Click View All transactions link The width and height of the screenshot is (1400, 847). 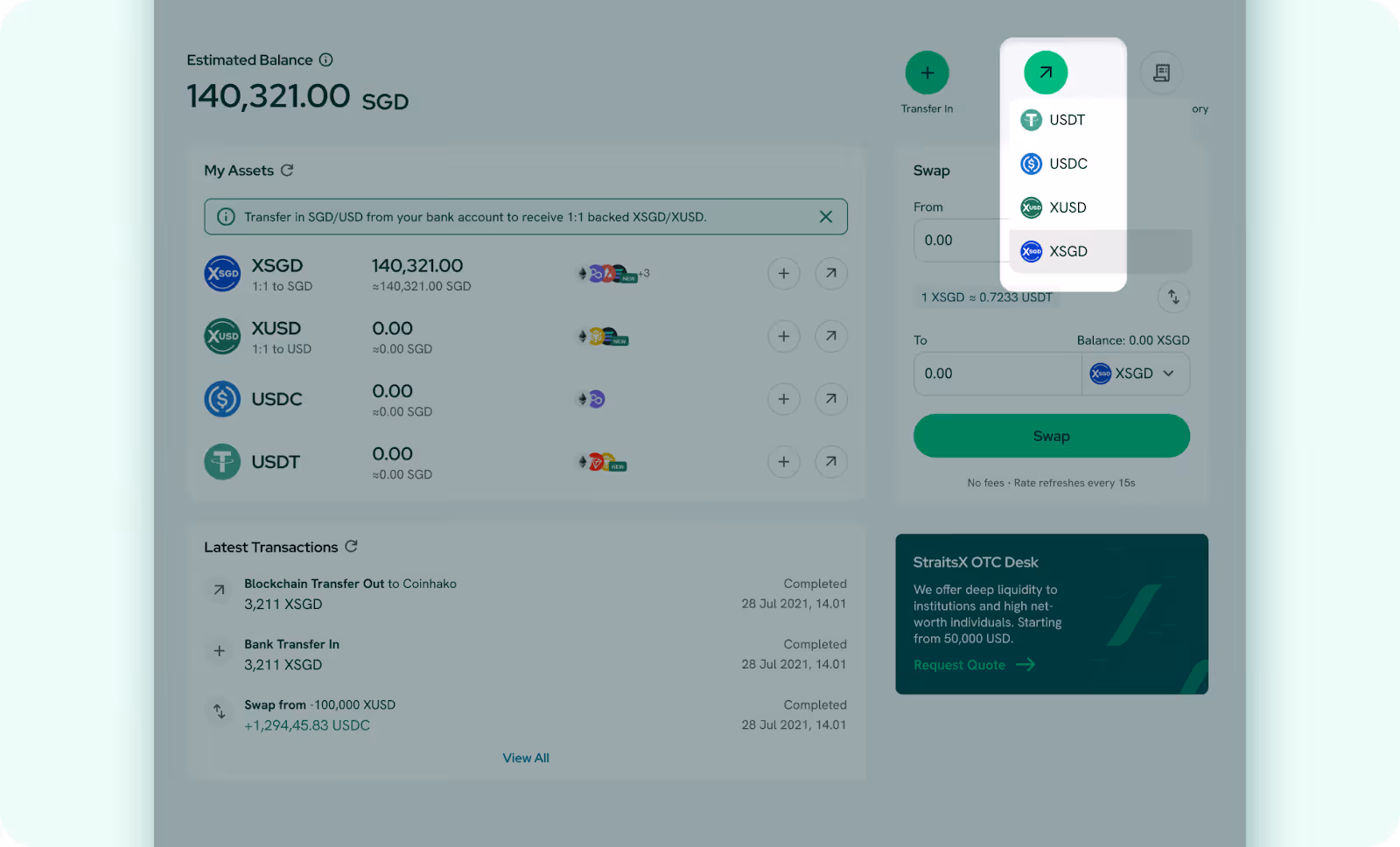pos(526,758)
